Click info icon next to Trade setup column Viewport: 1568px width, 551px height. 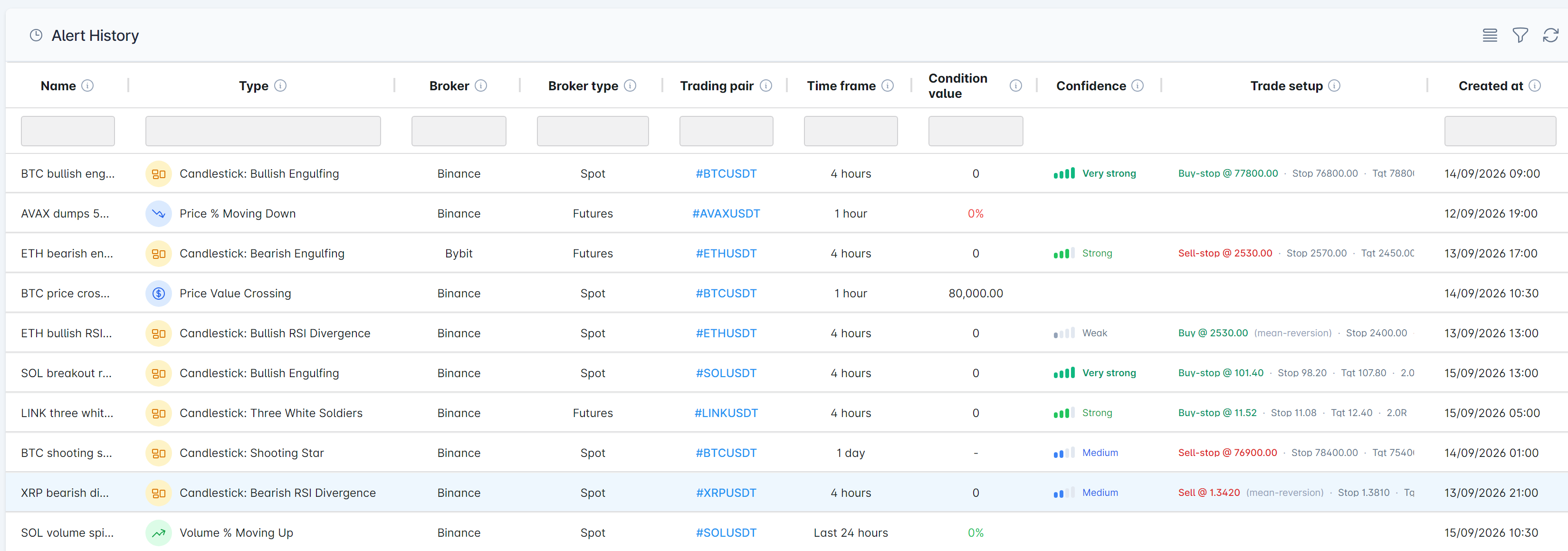(x=1334, y=86)
